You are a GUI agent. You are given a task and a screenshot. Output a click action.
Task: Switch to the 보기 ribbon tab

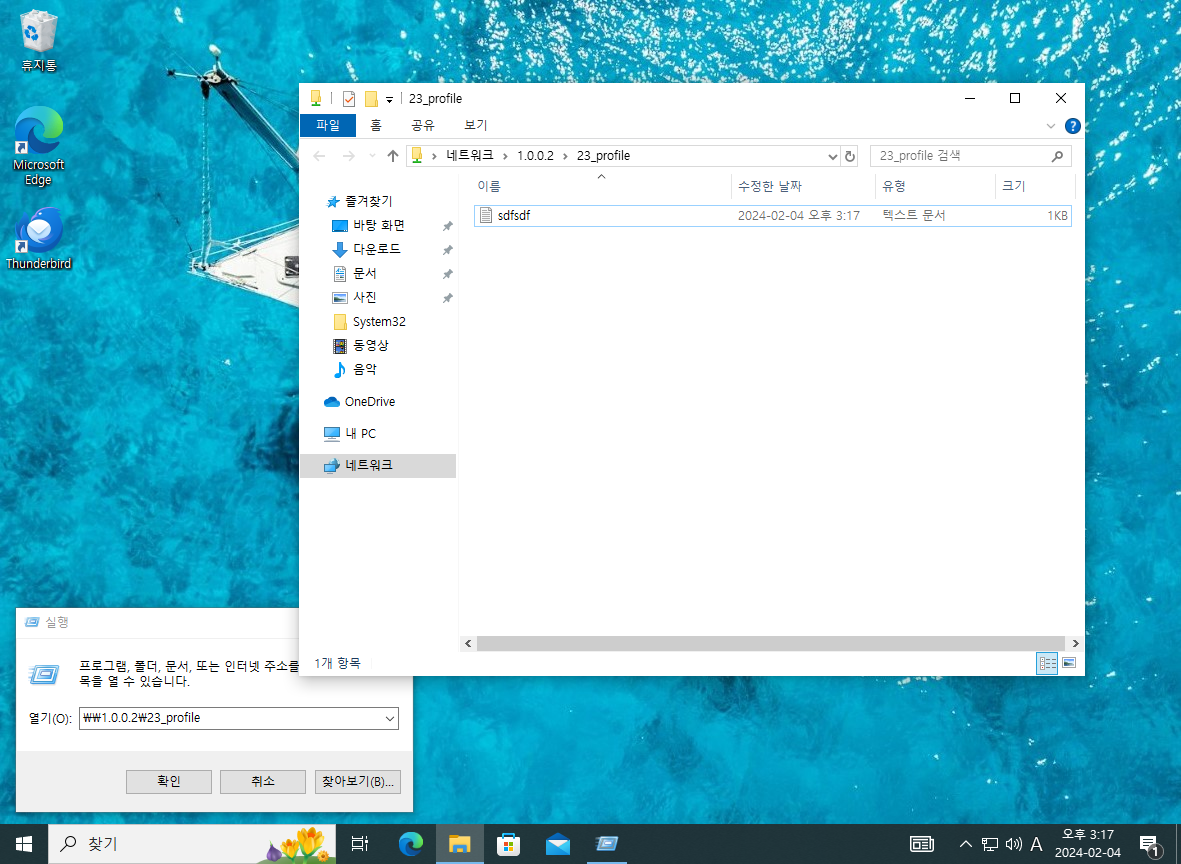(x=475, y=125)
